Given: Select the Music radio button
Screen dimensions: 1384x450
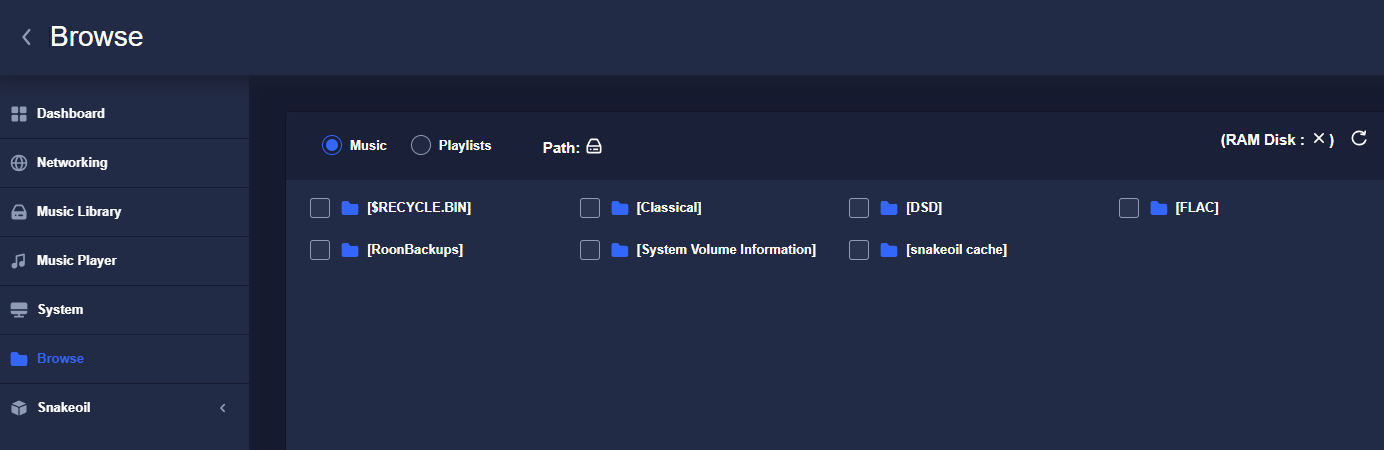Looking at the screenshot, I should tap(332, 145).
